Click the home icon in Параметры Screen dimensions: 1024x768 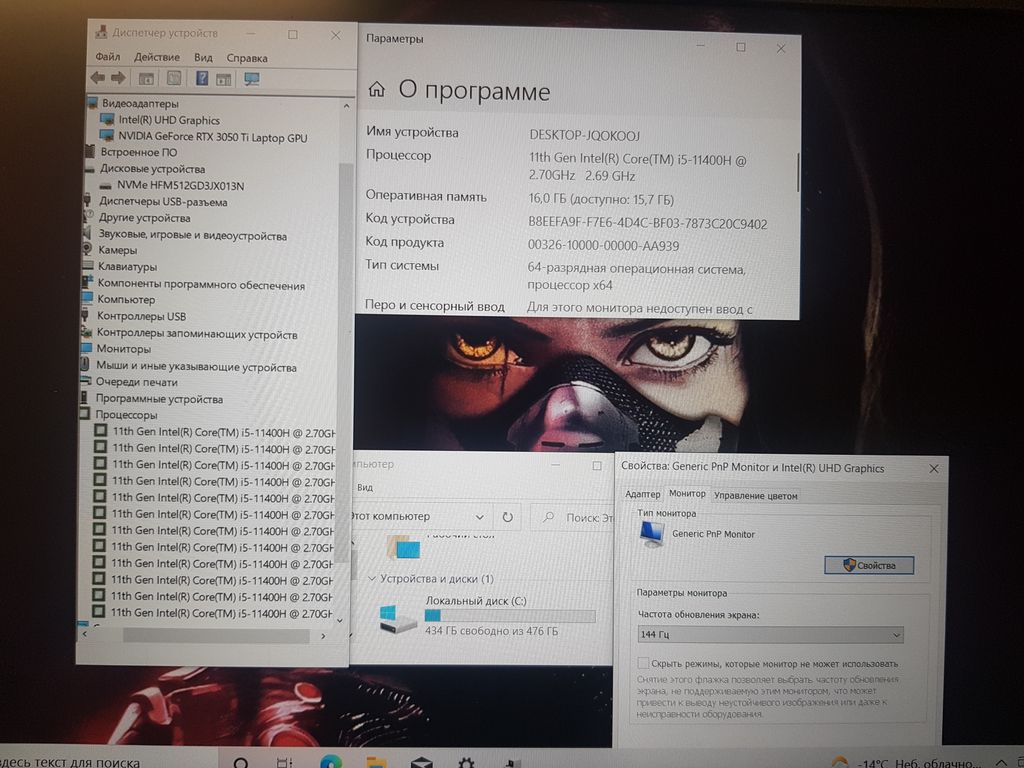[x=377, y=89]
